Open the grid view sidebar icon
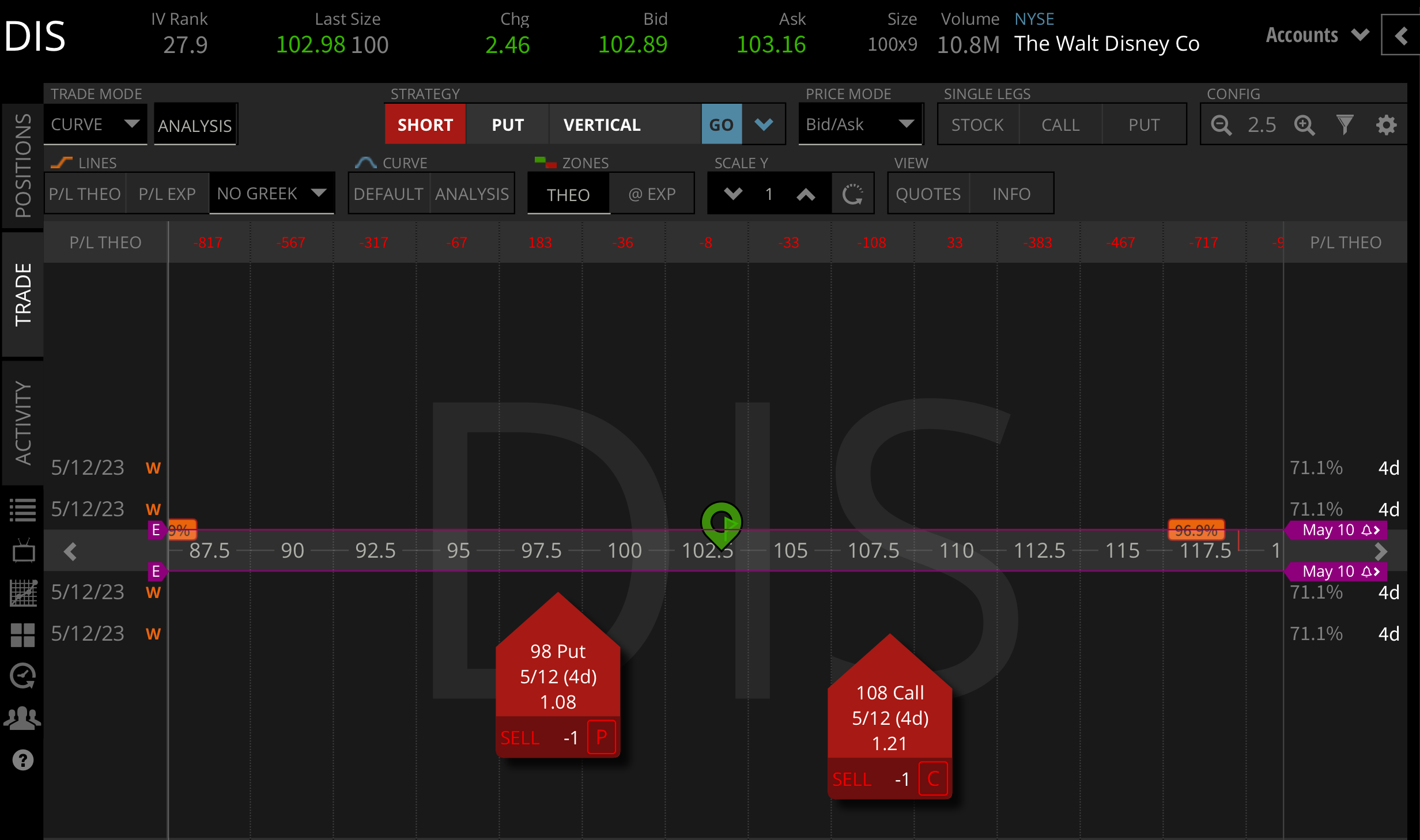 click(23, 635)
